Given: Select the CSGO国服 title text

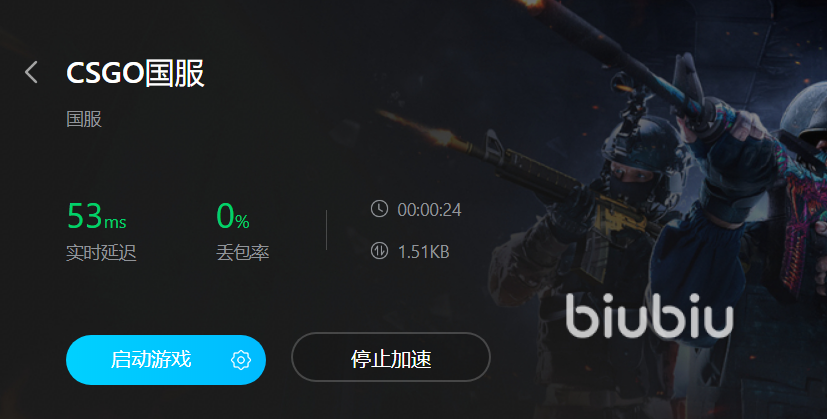Looking at the screenshot, I should click(135, 73).
